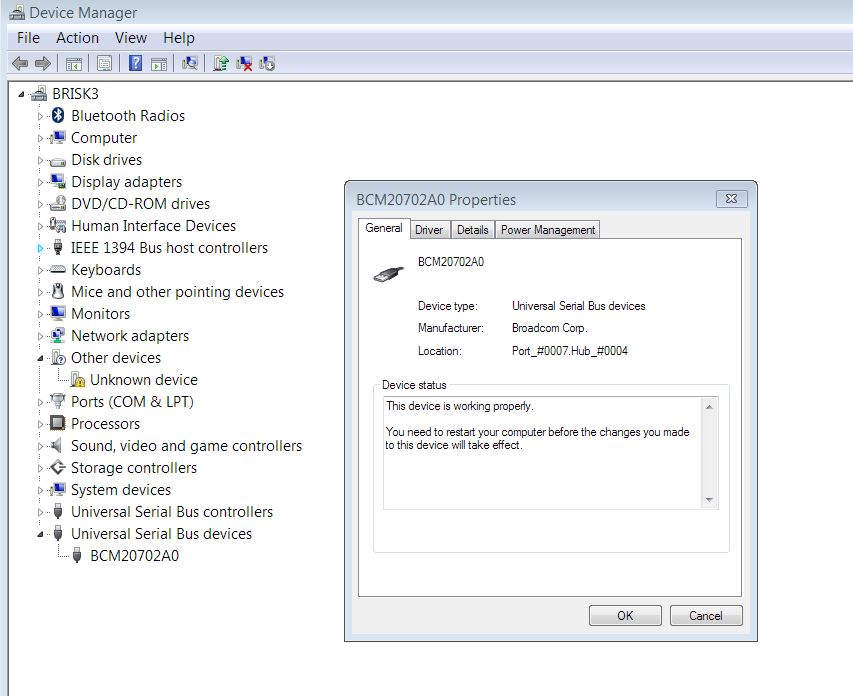This screenshot has width=853, height=696.
Task: Collapse the Other devices node
Action: 41,358
